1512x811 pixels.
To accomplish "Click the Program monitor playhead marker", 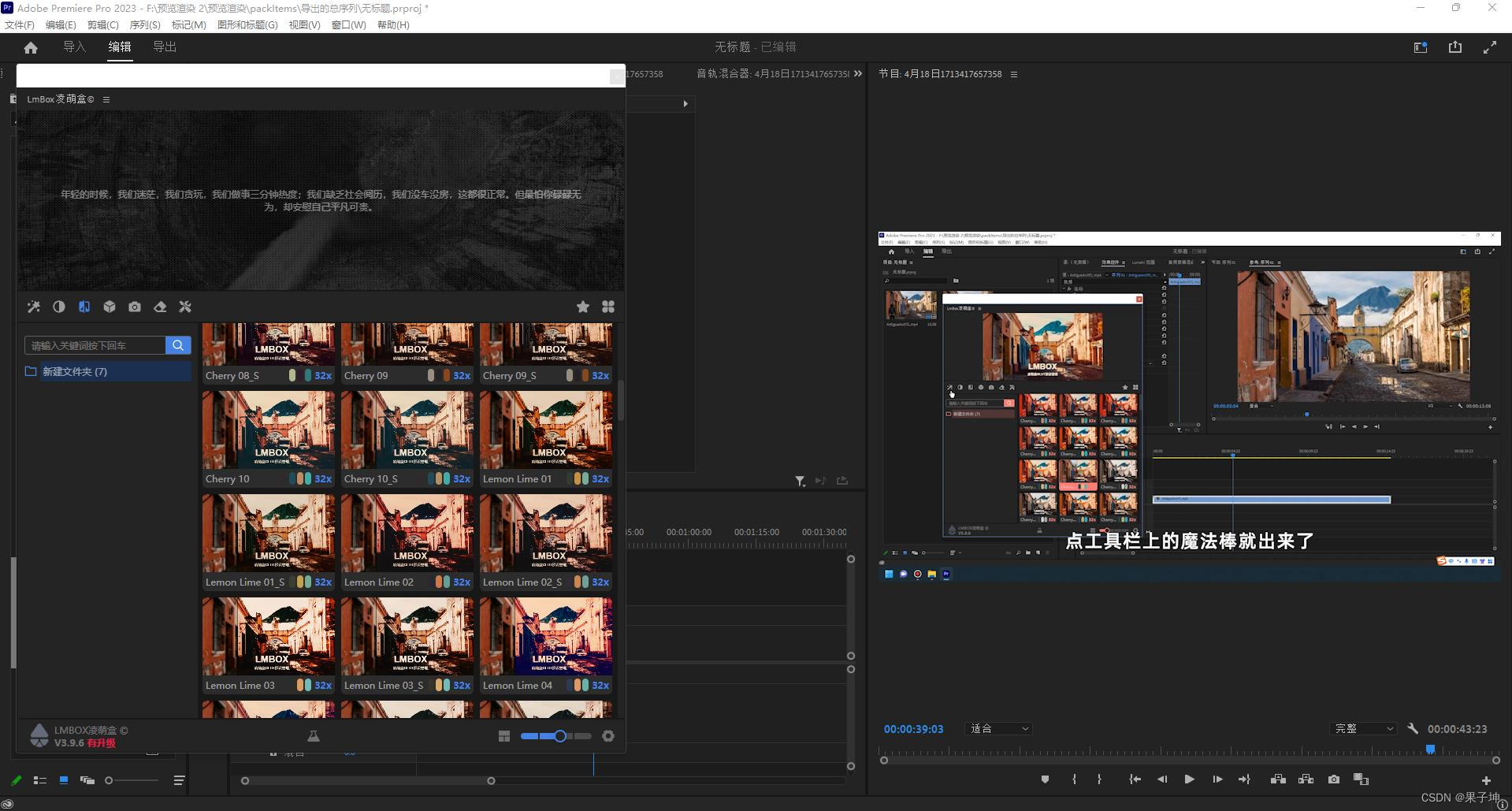I will point(1430,750).
